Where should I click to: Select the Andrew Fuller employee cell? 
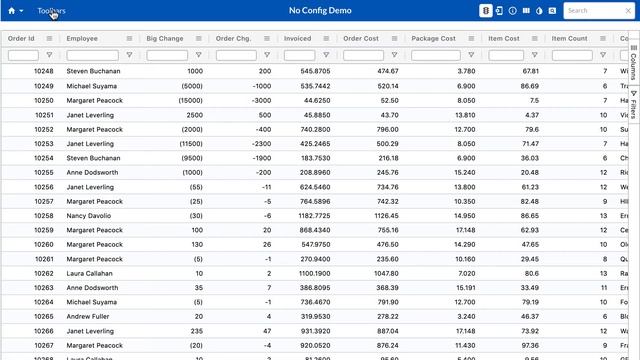point(88,316)
